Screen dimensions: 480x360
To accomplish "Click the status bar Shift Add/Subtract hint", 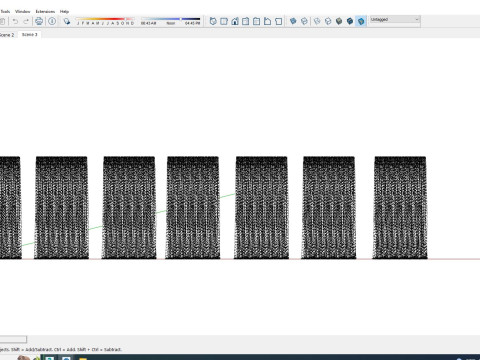I will 61,349.
